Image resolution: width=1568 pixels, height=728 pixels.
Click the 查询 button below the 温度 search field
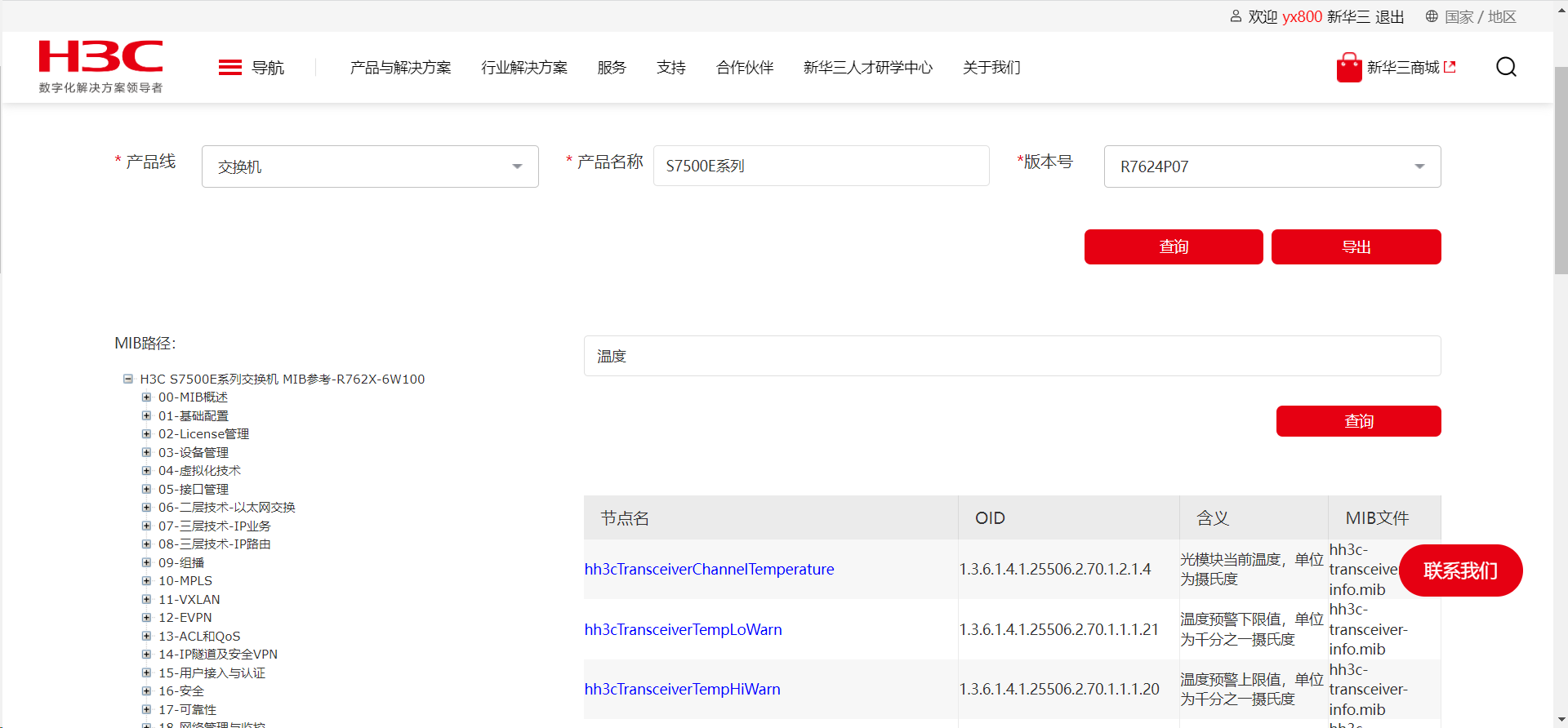1359,421
